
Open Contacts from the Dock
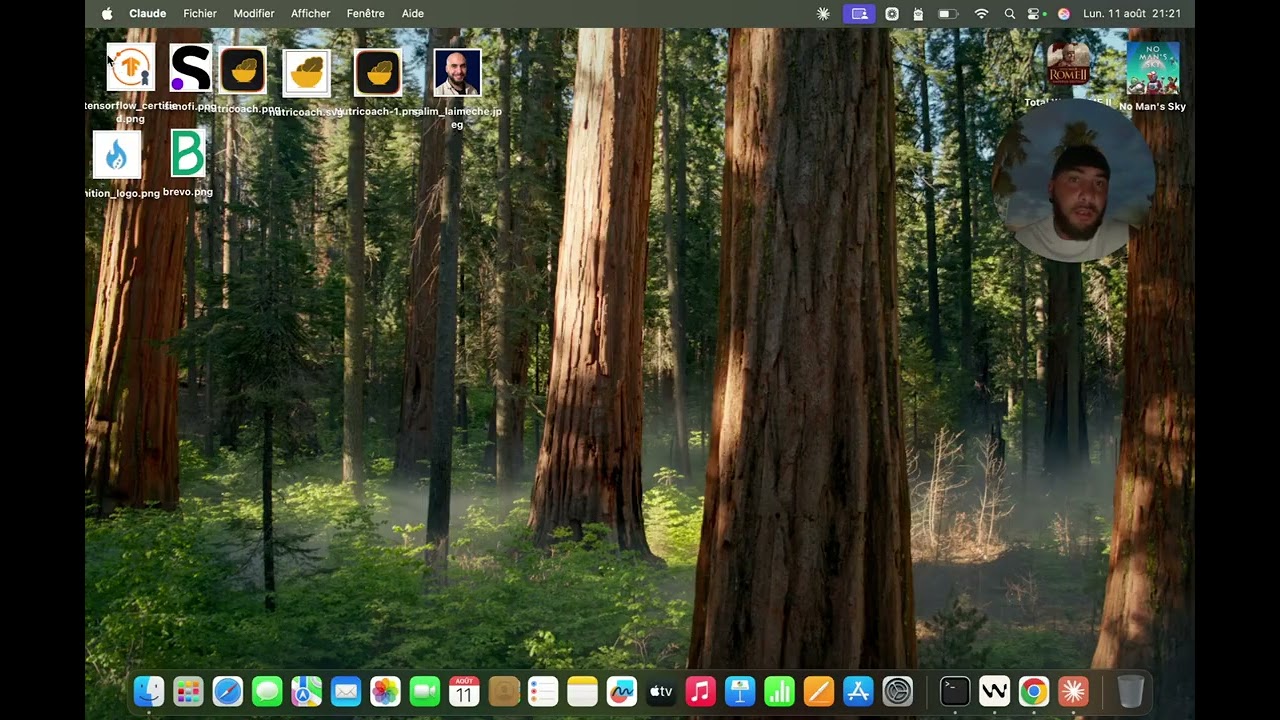(x=504, y=691)
